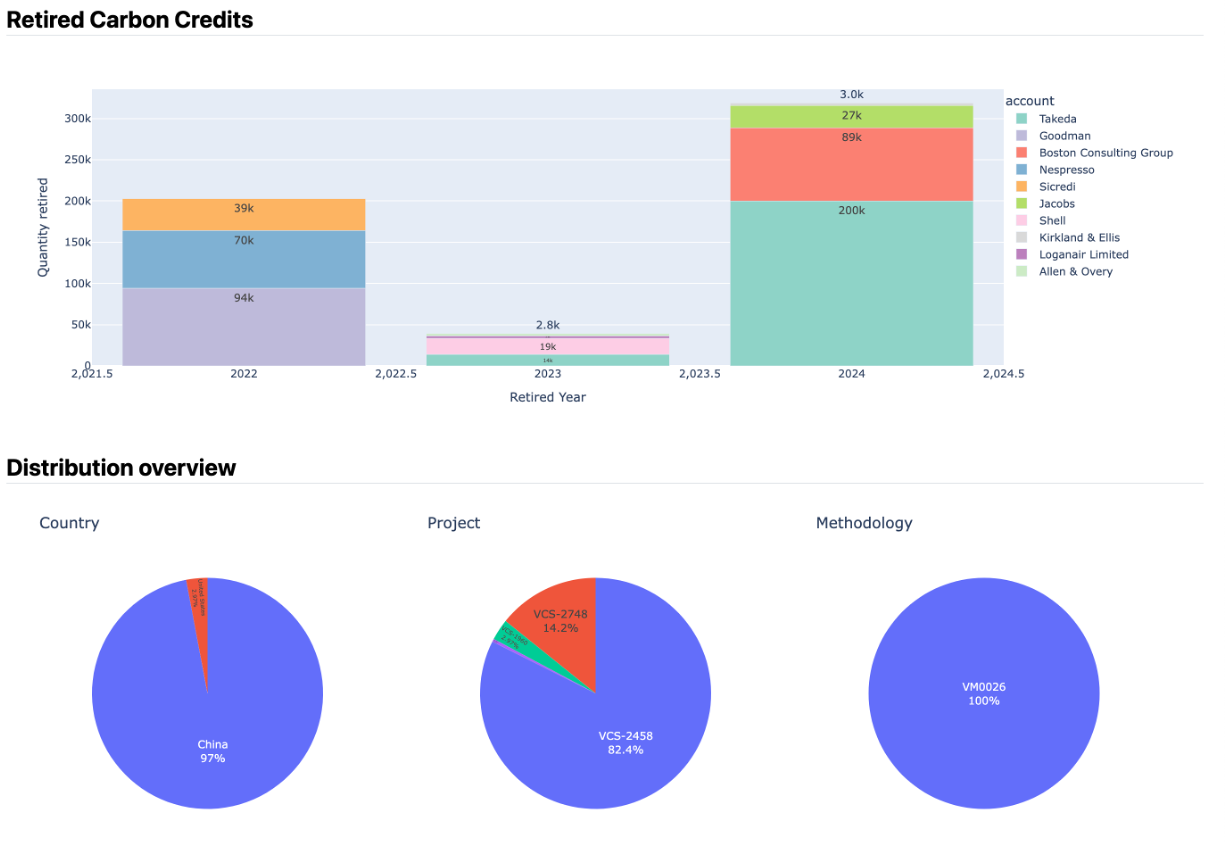Click the 39k Sicredi bar segment
The width and height of the screenshot is (1226, 842).
point(243,214)
